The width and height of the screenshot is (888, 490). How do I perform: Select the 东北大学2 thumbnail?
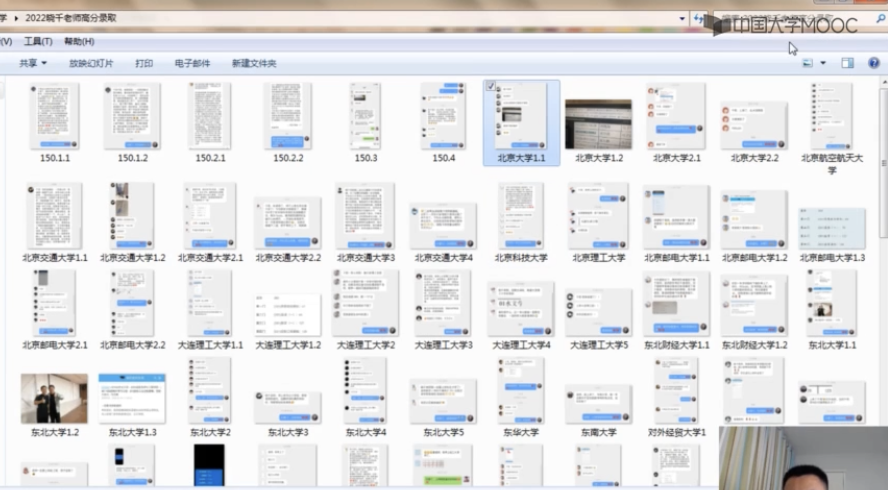[210, 390]
